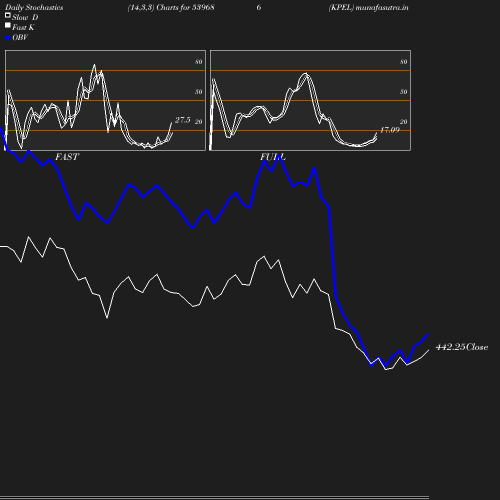
Task: Click the Fast K legend swatch
Action: point(8,25)
